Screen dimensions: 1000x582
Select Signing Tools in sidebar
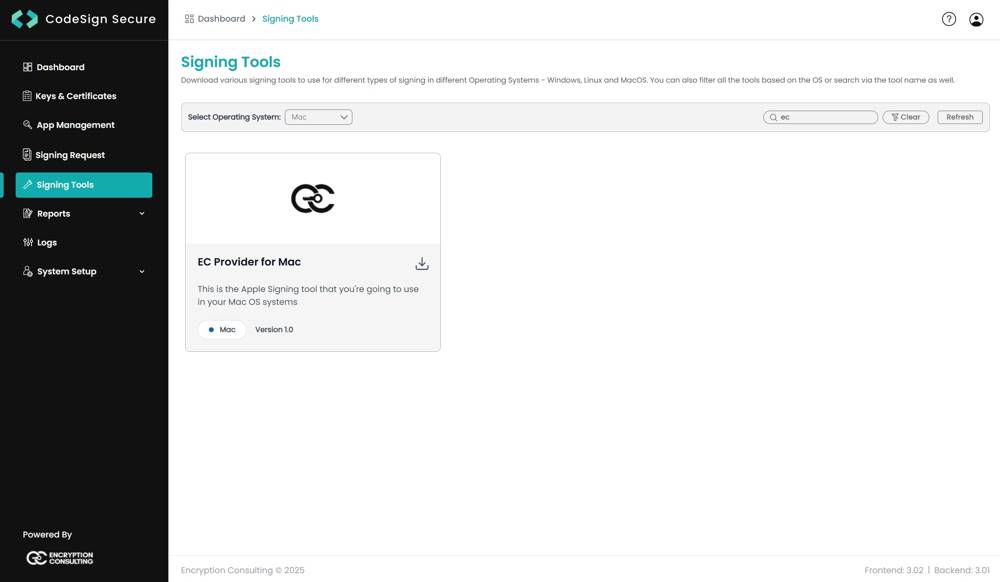point(84,185)
